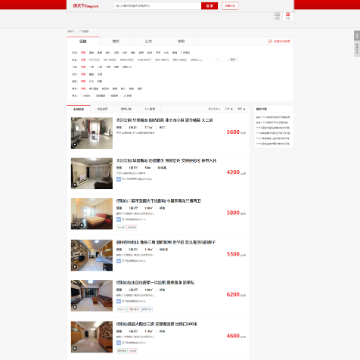Tick the first checkbox in the last filter row
This screenshot has height=360, width=360.
[81, 96]
